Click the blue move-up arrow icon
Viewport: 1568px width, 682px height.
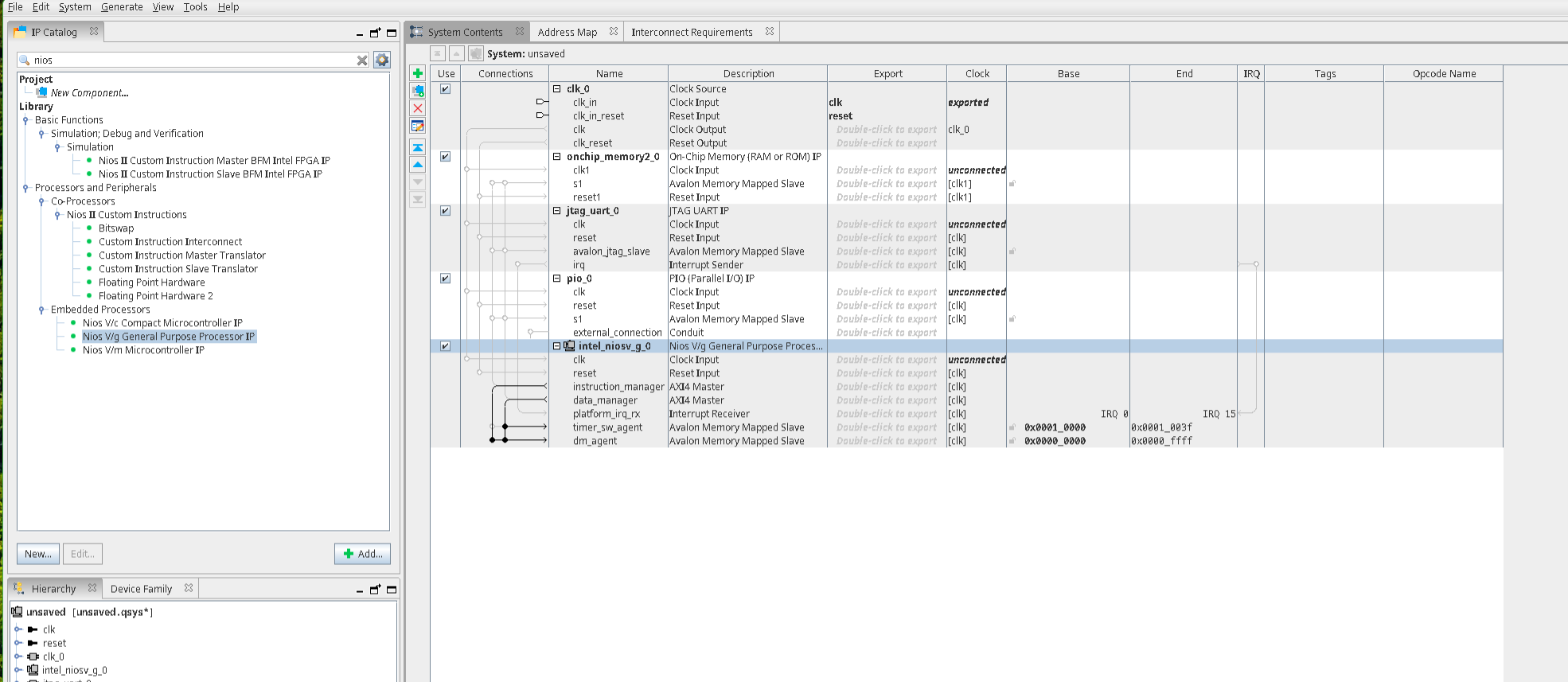(418, 165)
